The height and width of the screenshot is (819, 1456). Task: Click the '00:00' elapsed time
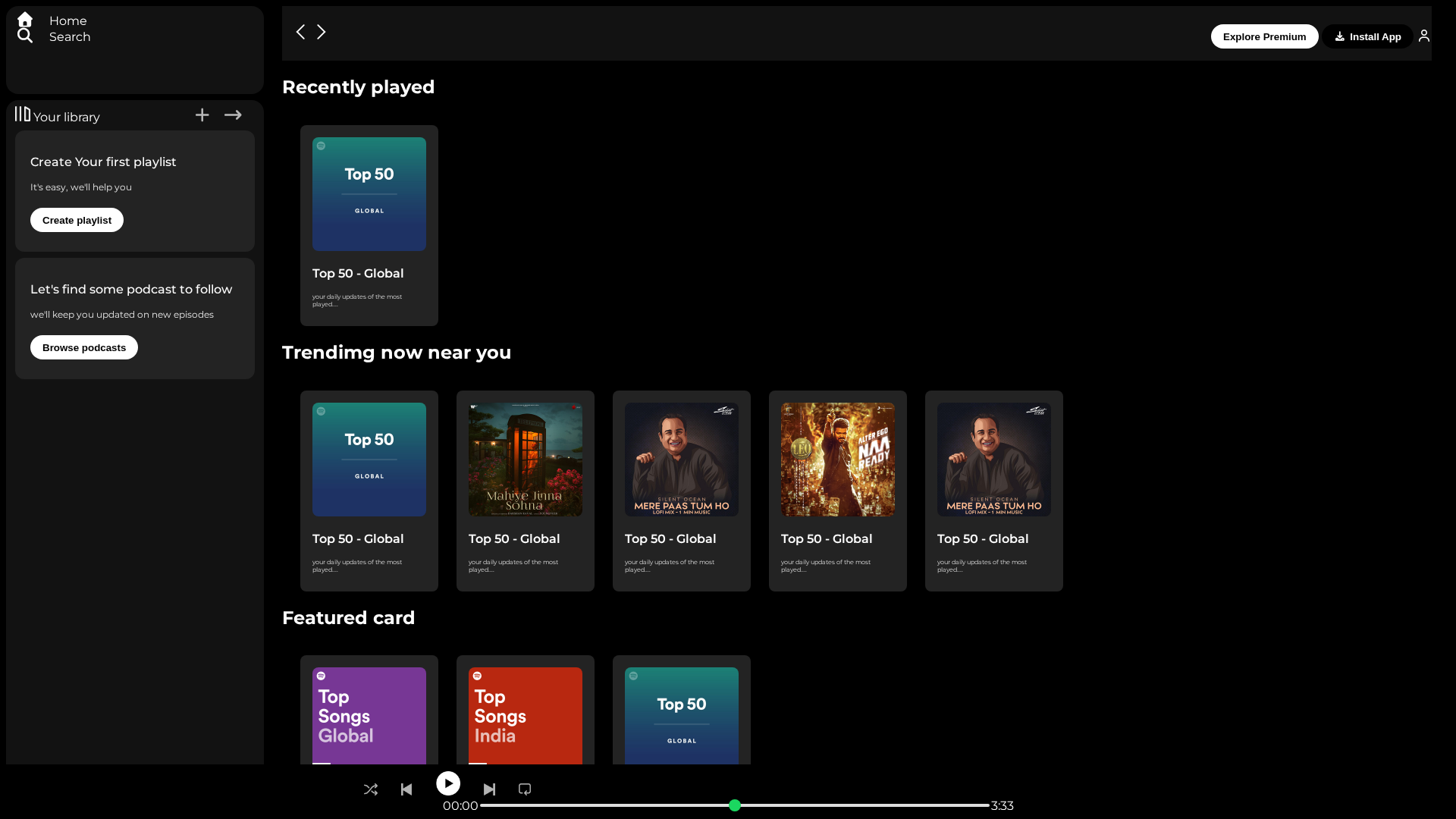click(460, 806)
